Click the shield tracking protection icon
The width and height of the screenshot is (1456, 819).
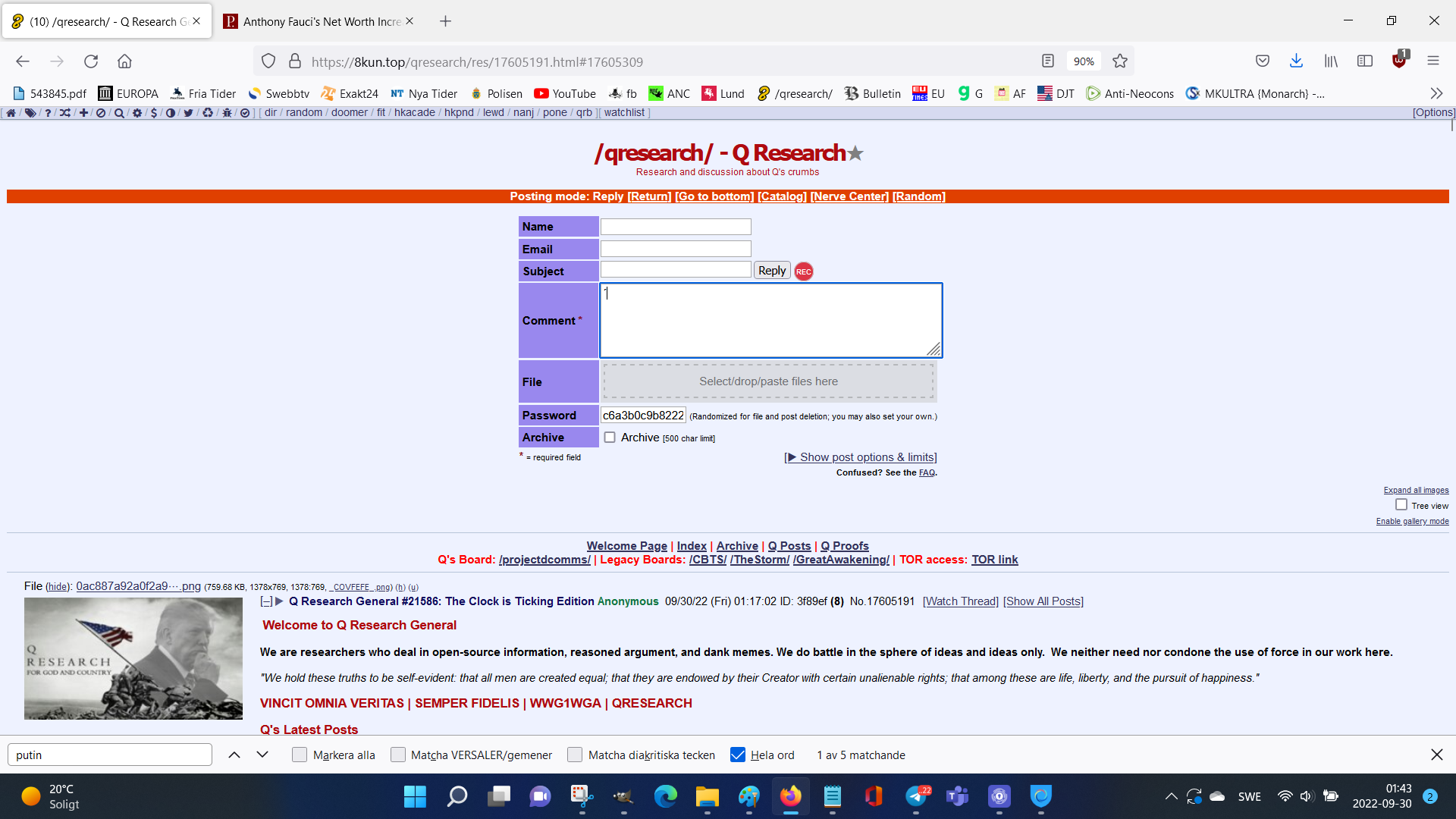click(268, 61)
